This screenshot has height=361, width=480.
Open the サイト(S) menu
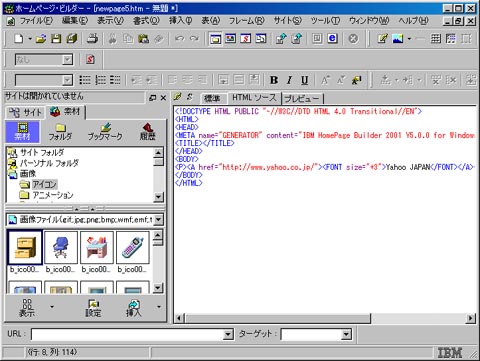[x=288, y=21]
